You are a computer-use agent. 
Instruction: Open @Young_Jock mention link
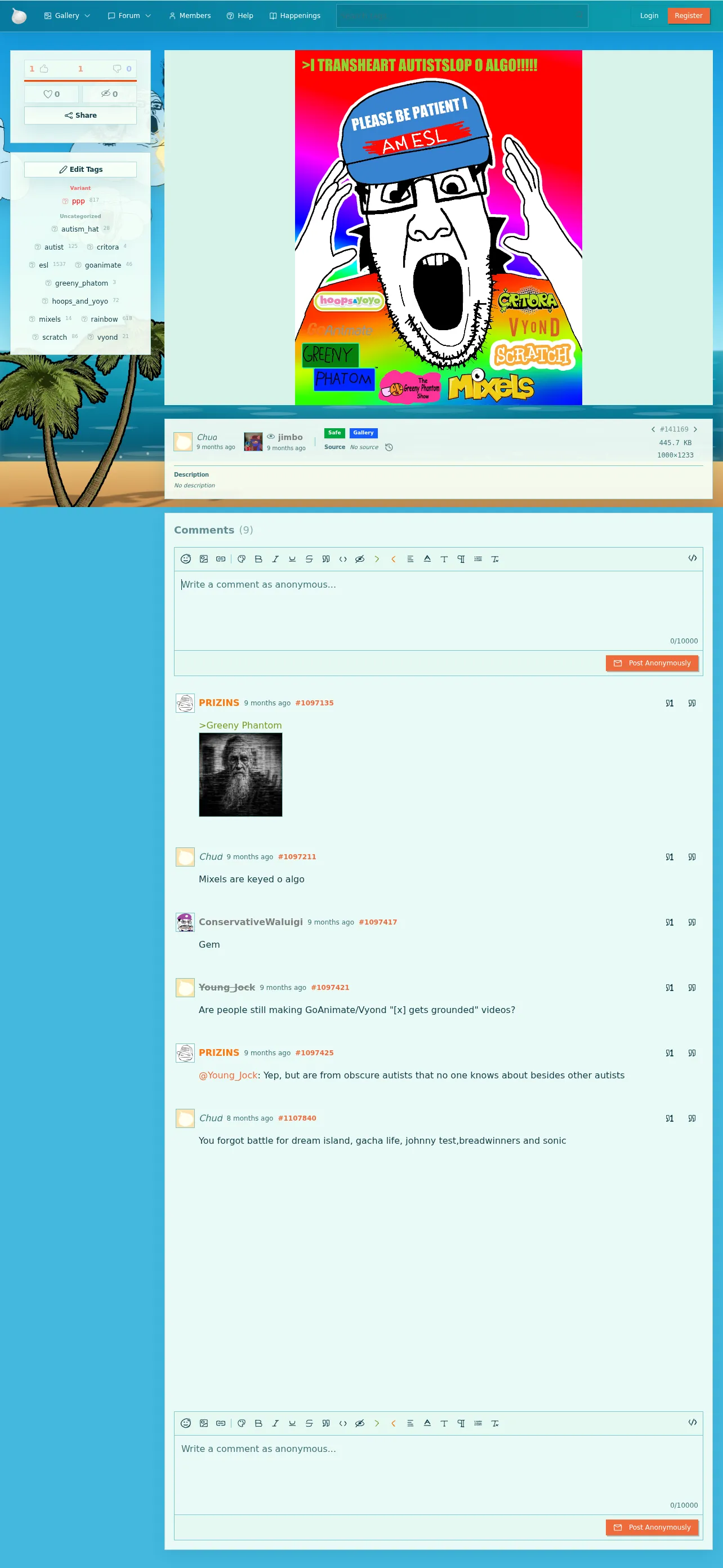tap(228, 1076)
